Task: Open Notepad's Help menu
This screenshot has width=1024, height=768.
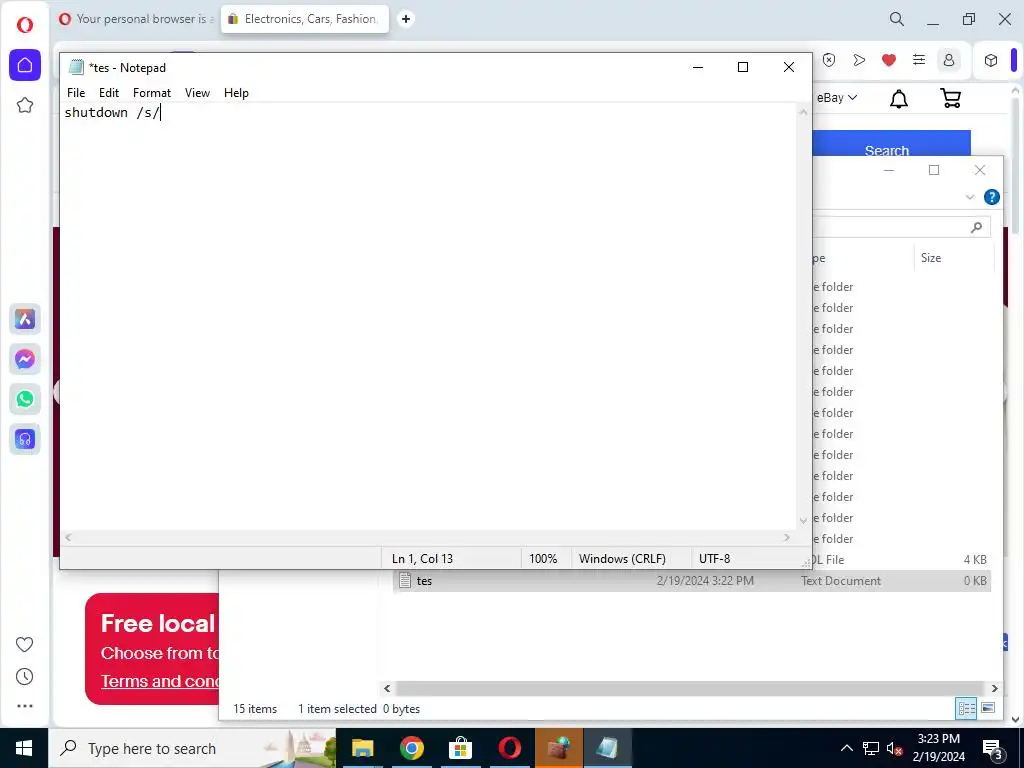Action: (236, 93)
